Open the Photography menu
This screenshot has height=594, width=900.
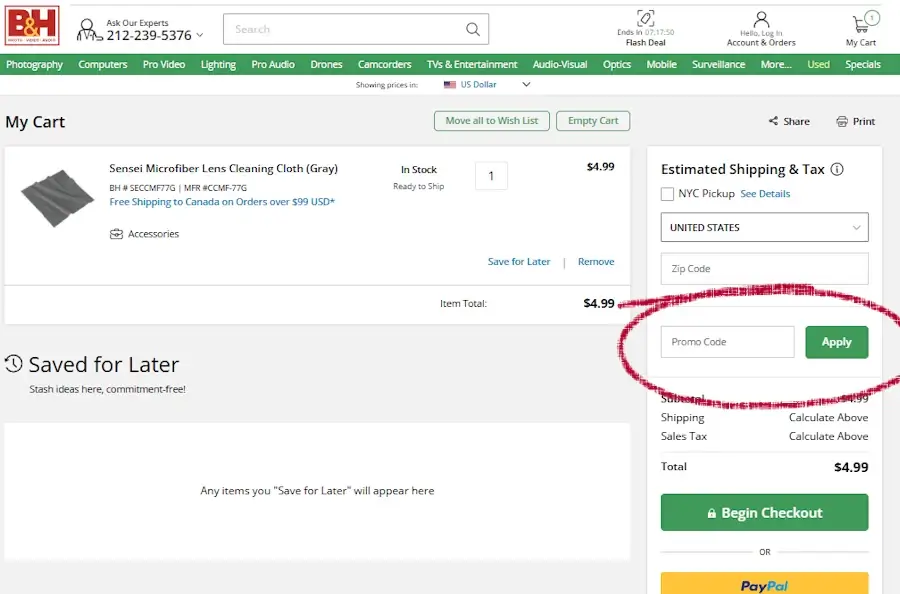34,64
